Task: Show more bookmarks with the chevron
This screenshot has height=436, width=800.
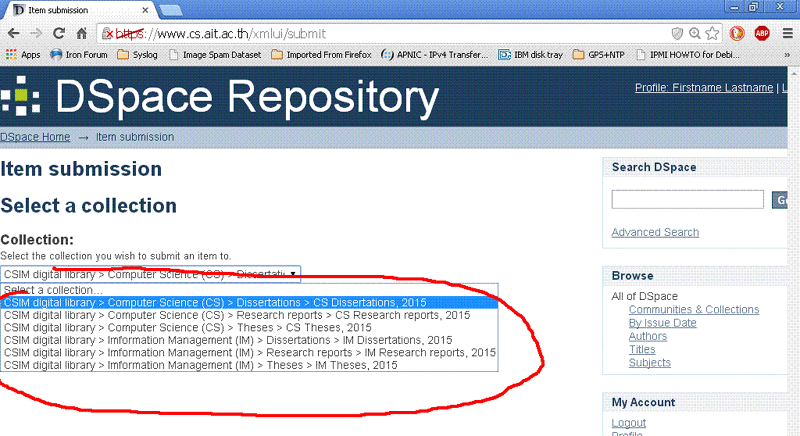Action: pos(787,55)
